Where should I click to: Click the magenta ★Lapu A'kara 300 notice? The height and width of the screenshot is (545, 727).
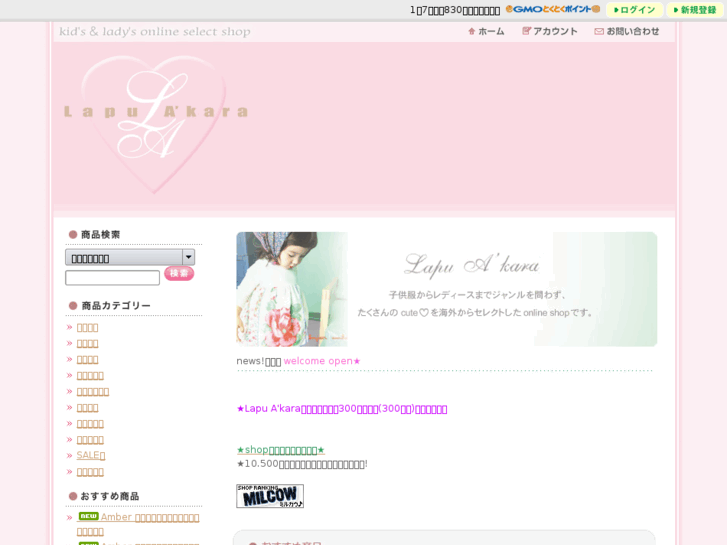(x=342, y=409)
